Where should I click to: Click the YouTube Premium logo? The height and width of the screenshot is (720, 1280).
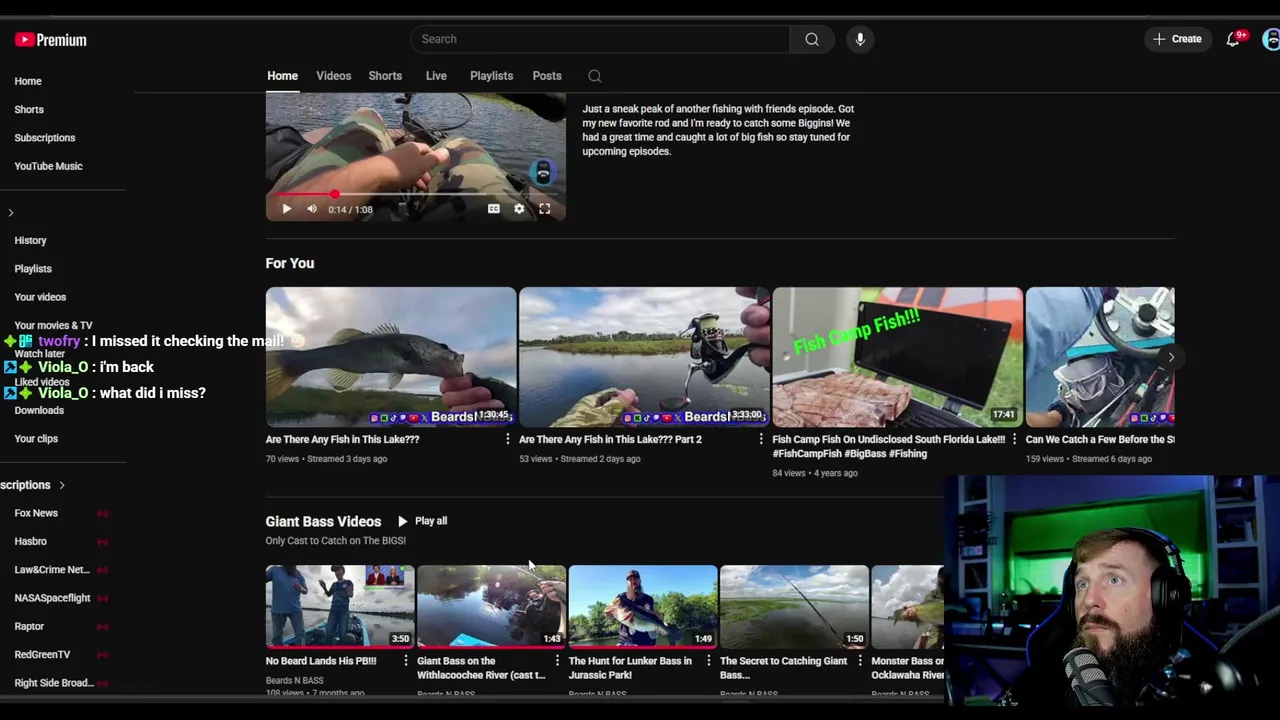[50, 40]
